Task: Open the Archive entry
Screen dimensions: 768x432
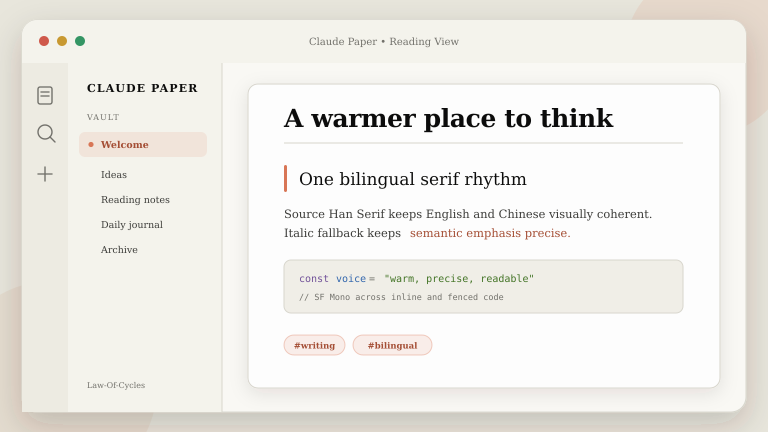Action: [x=119, y=249]
